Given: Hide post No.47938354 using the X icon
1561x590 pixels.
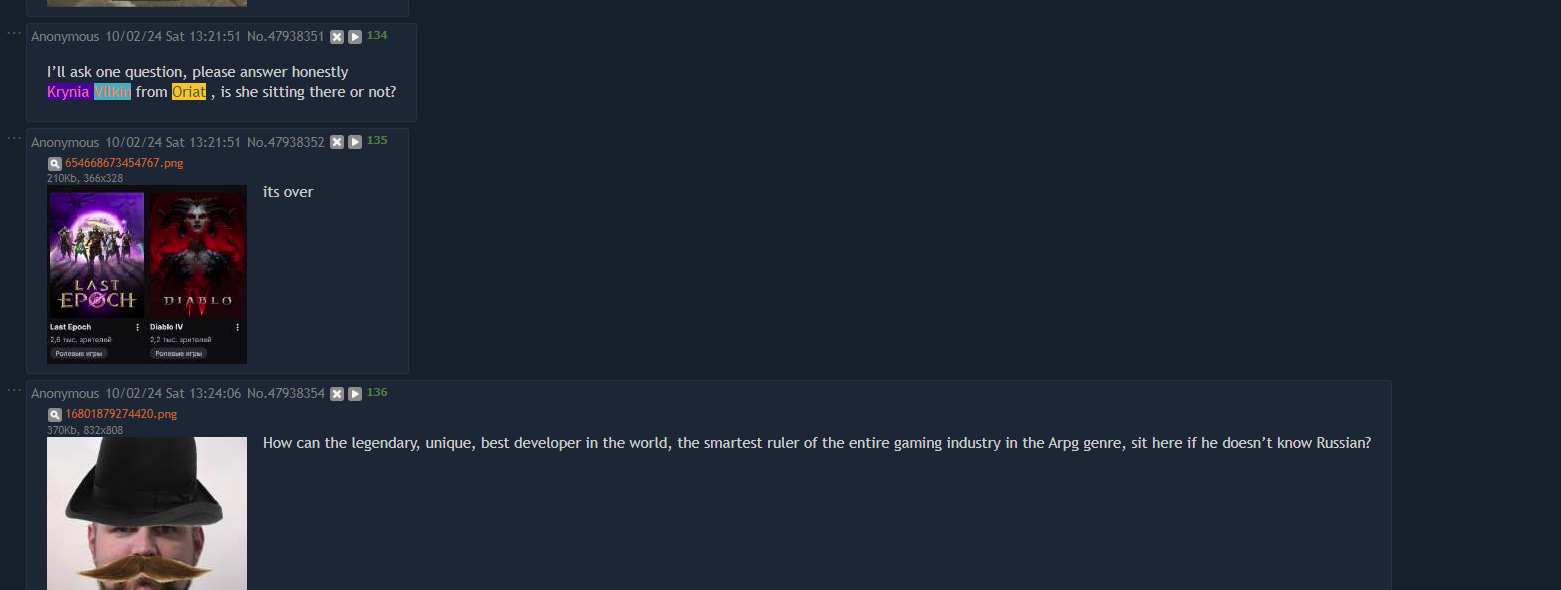Looking at the screenshot, I should coord(337,394).
